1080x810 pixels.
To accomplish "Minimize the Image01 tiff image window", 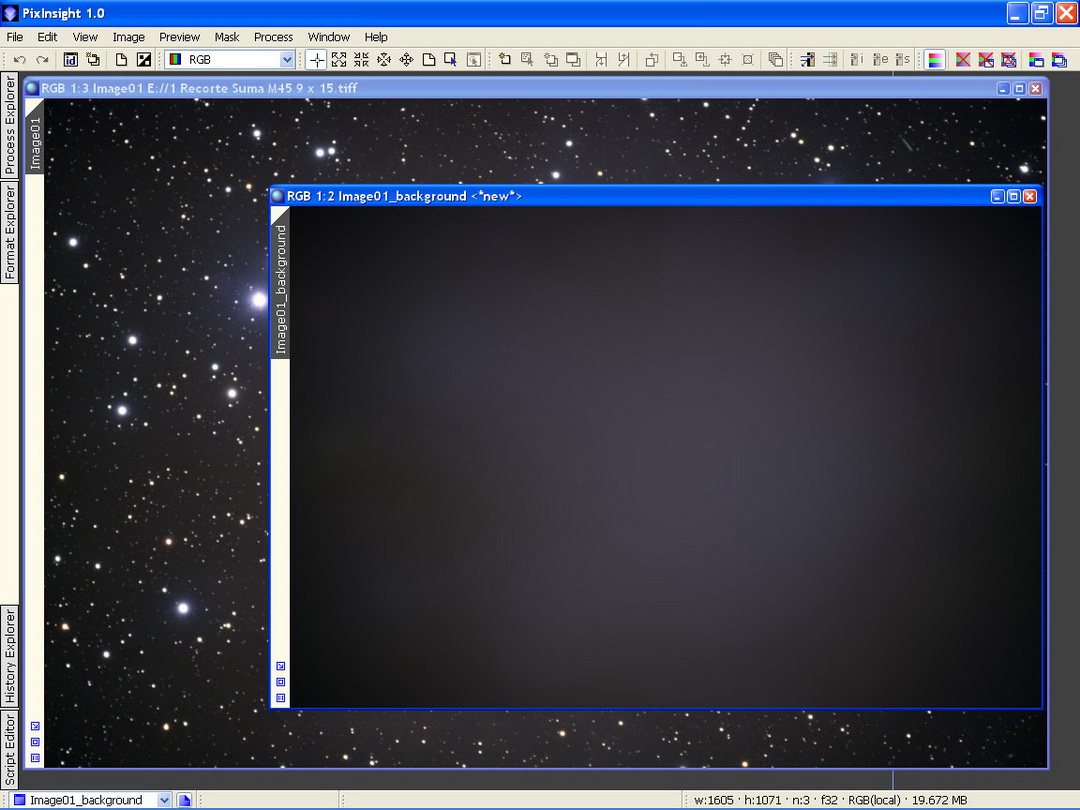I will 1004,88.
